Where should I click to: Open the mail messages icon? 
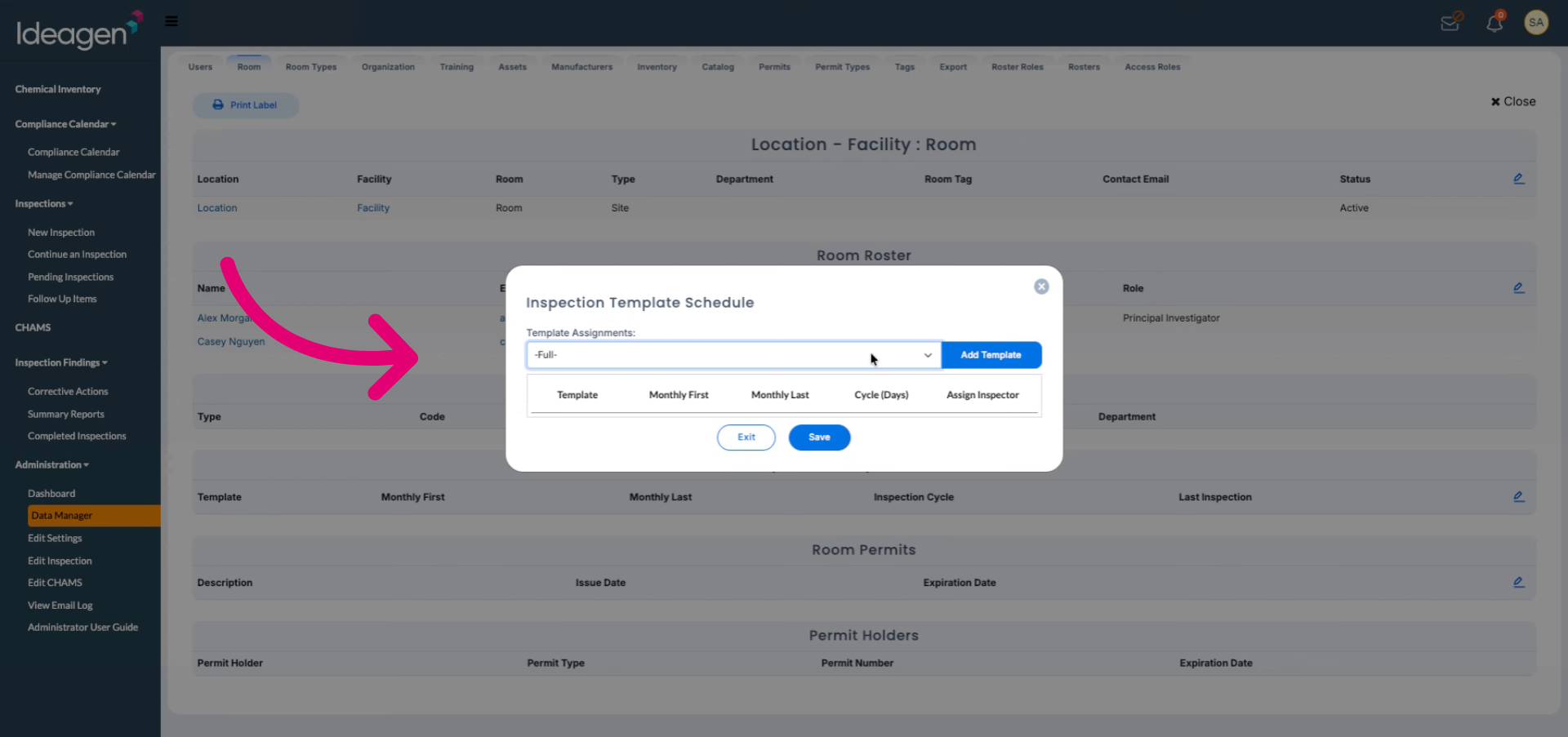[x=1451, y=22]
